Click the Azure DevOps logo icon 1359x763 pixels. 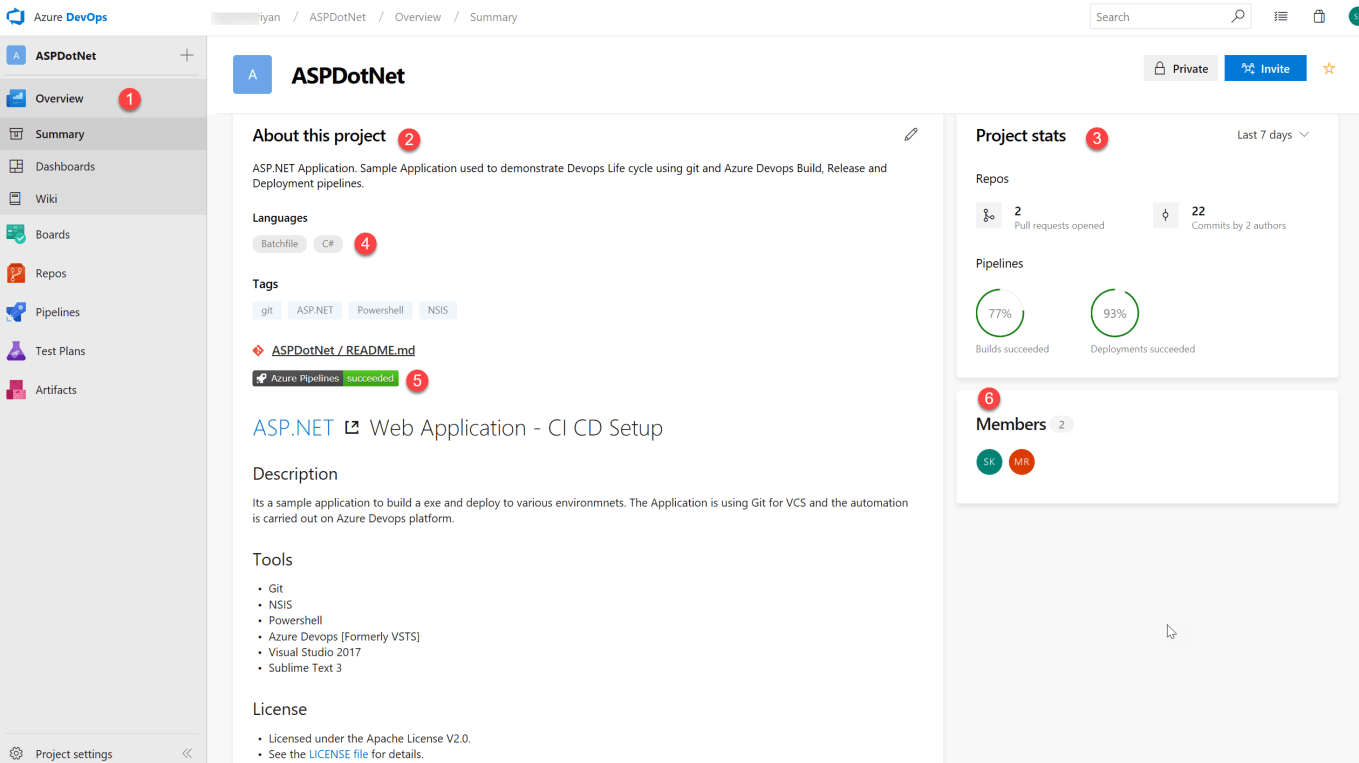15,17
